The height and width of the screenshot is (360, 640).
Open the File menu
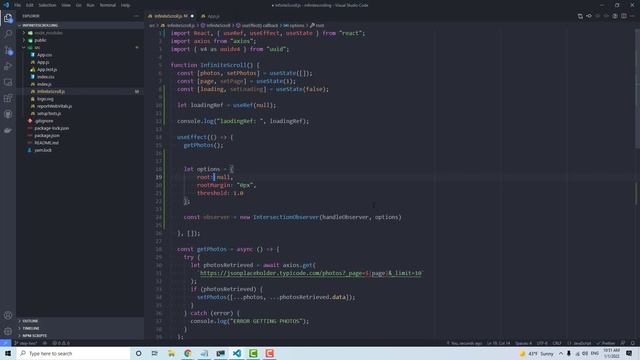coord(18,5)
